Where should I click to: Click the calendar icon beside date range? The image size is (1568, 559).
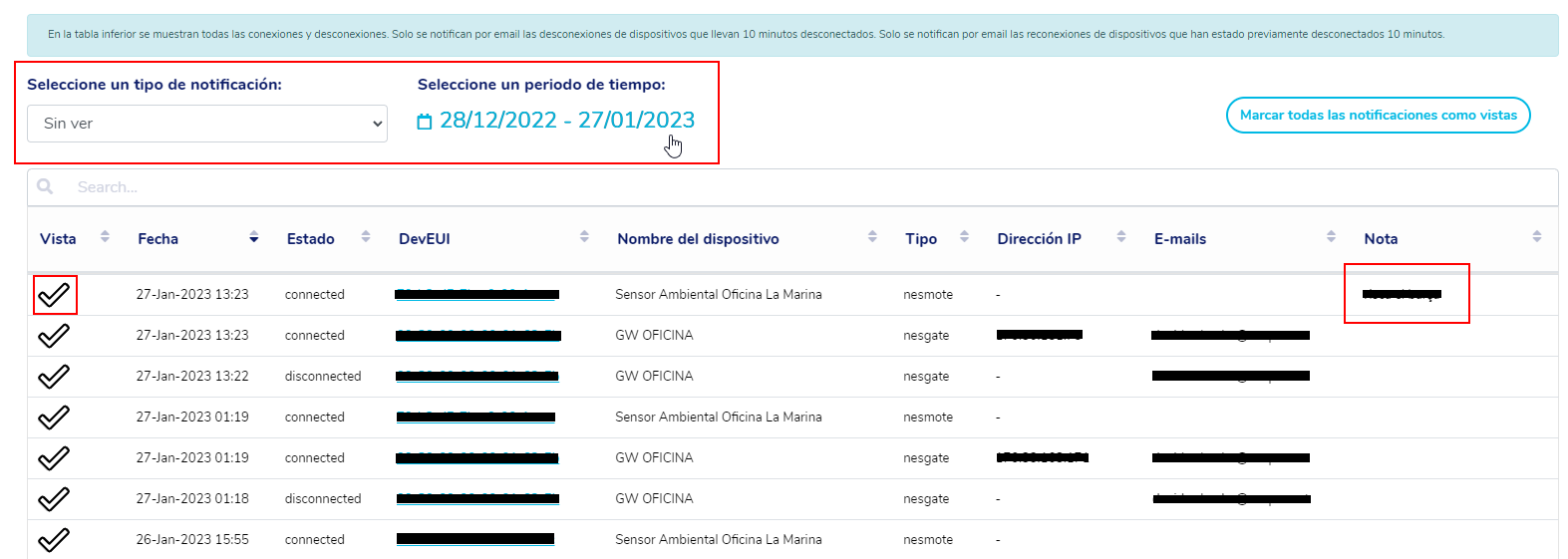[425, 122]
